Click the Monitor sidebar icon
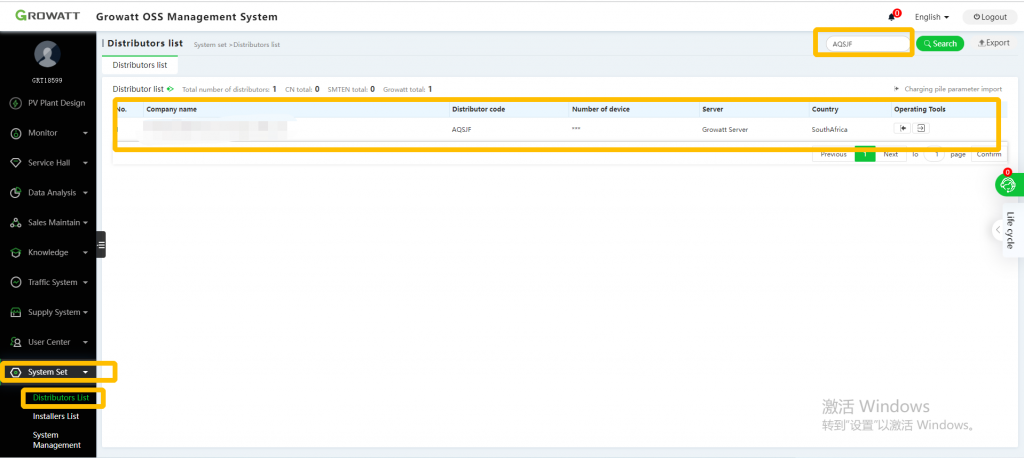The height and width of the screenshot is (458, 1024). click(16, 133)
